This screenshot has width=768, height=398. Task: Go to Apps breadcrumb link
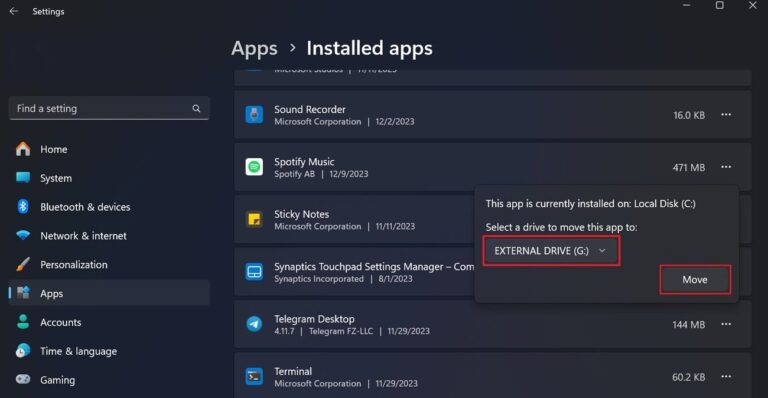click(254, 48)
